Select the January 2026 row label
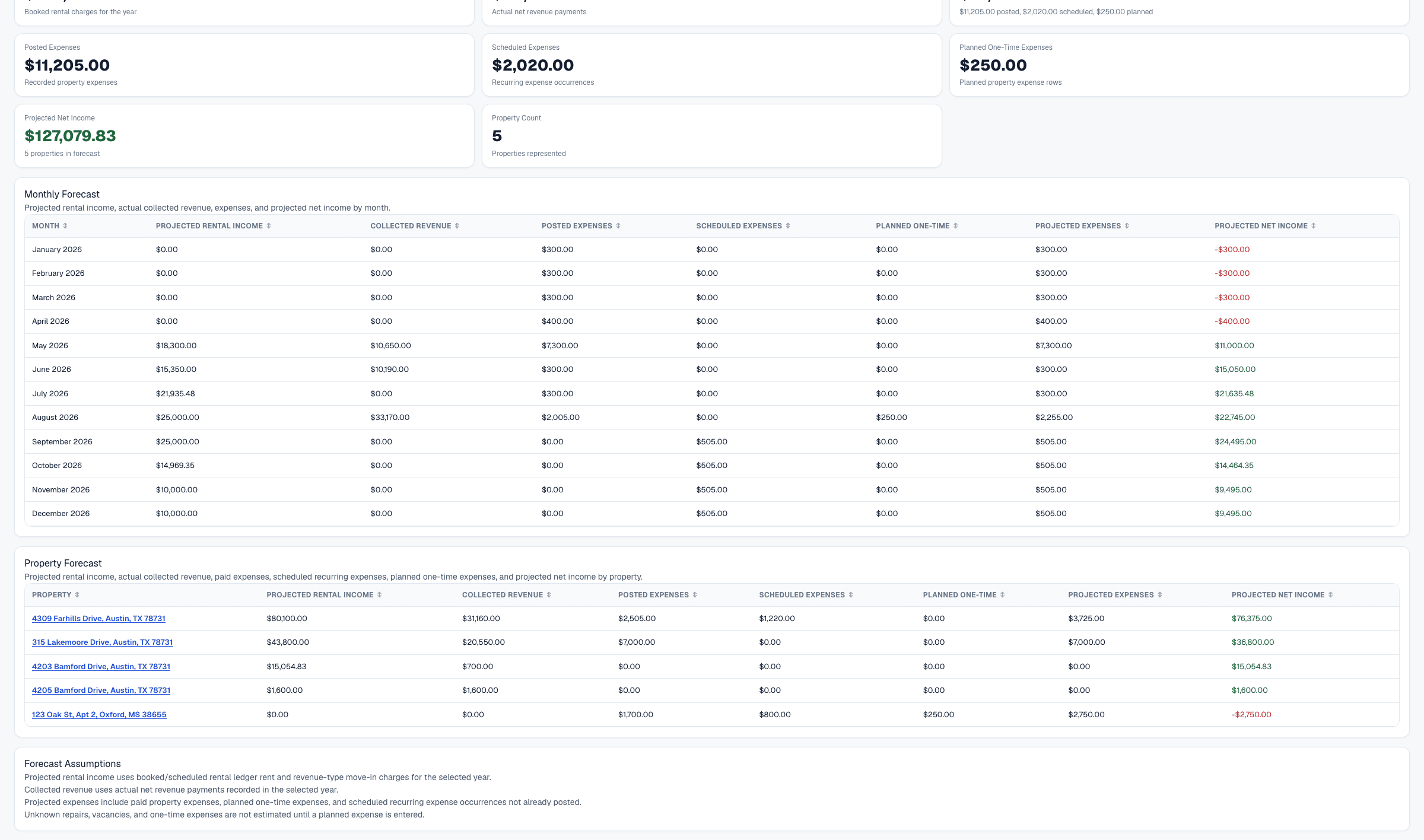 [57, 250]
